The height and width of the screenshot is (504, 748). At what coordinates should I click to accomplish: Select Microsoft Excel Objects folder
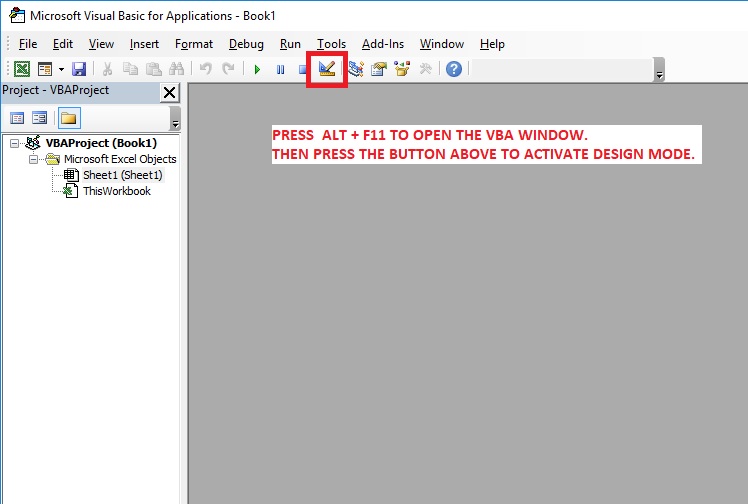point(120,159)
